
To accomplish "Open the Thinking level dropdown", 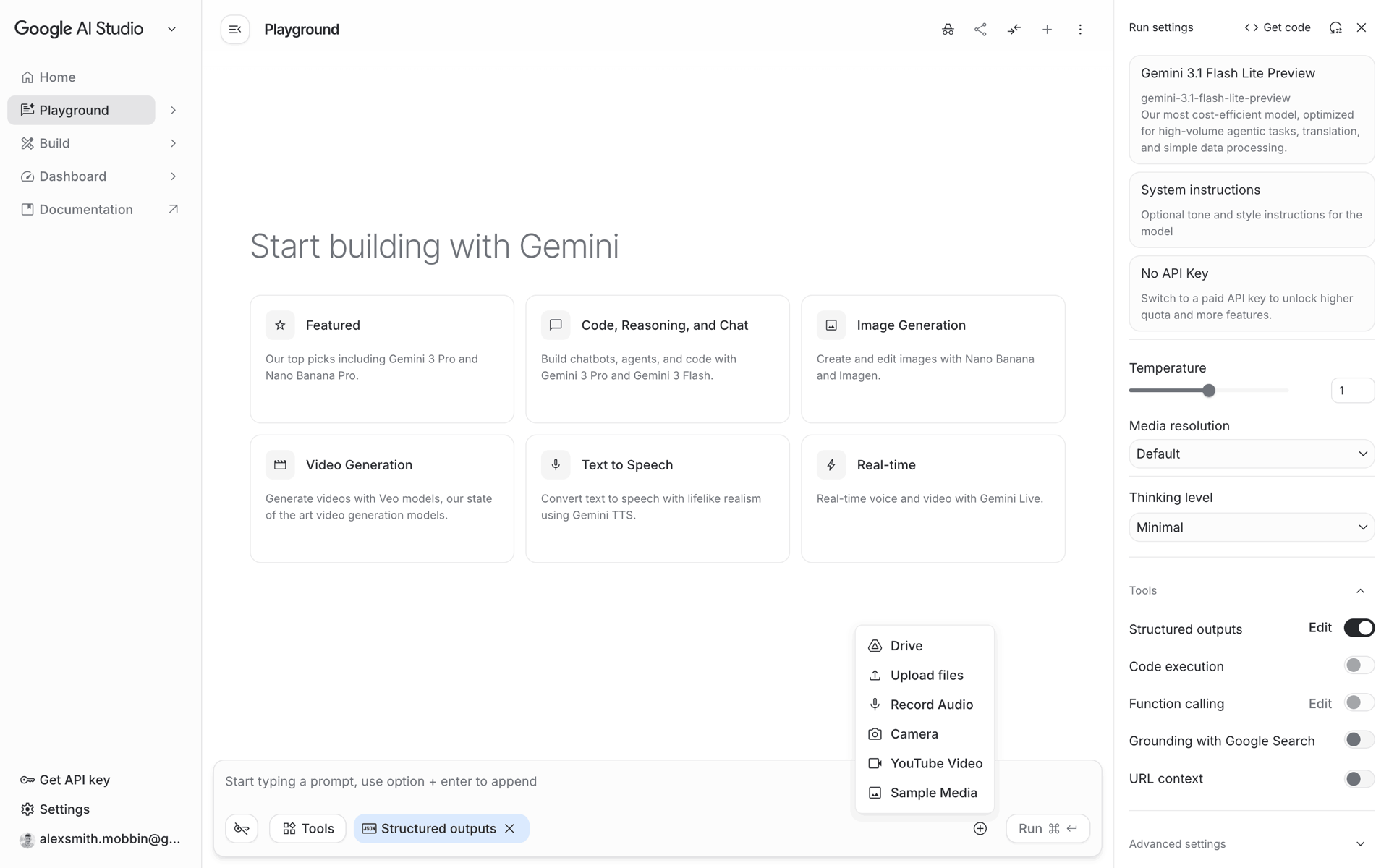I will [1252, 527].
